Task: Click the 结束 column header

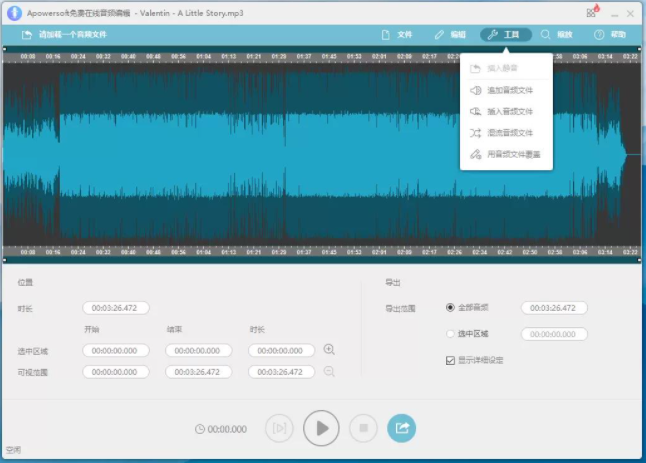Action: (174, 329)
